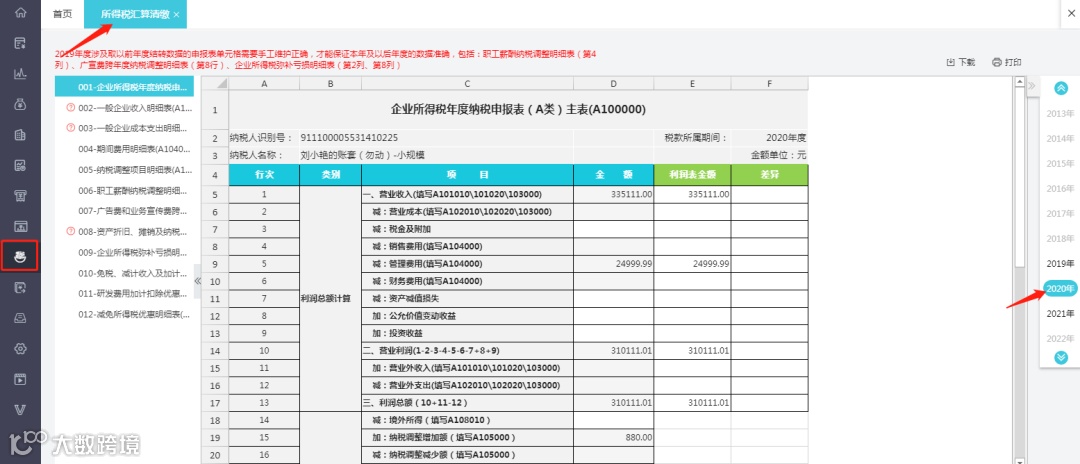Viewport: 1080px width, 464px height.
Task: Click the 减：营业成本 item cell
Action: pos(468,211)
